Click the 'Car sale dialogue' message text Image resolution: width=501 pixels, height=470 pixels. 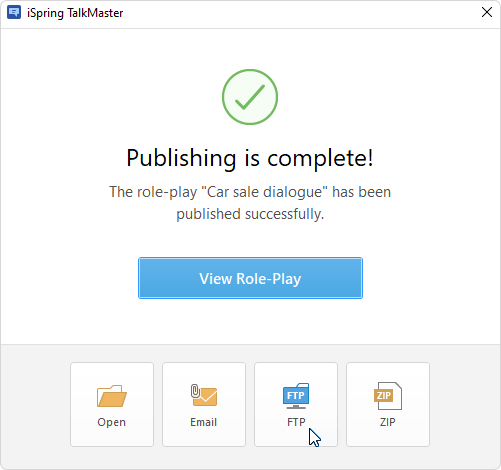[265, 192]
